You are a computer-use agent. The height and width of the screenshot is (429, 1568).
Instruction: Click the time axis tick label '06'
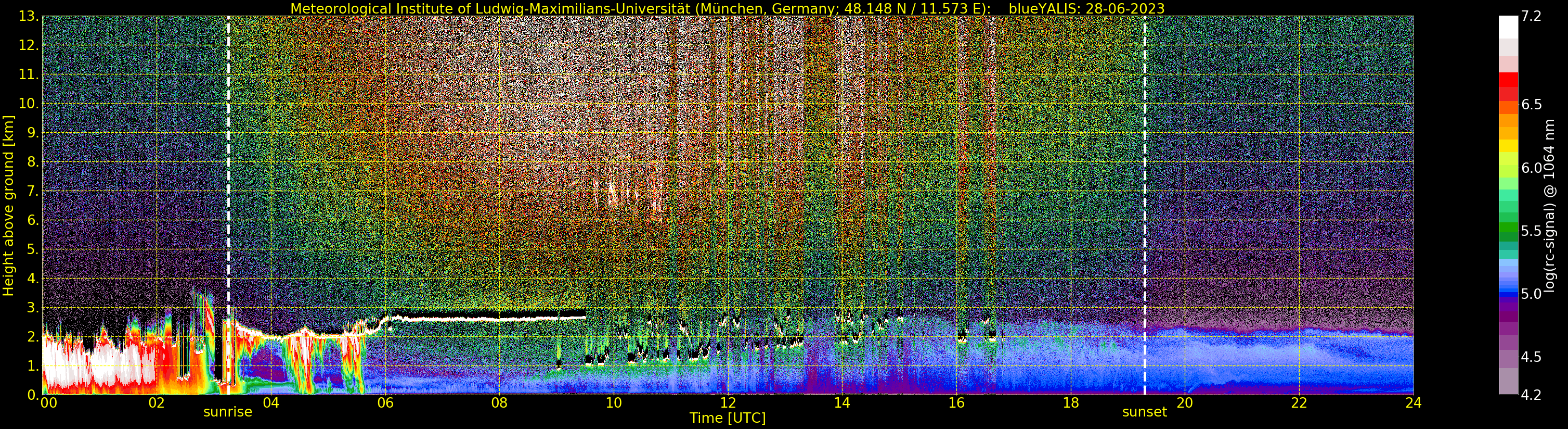pos(385,403)
